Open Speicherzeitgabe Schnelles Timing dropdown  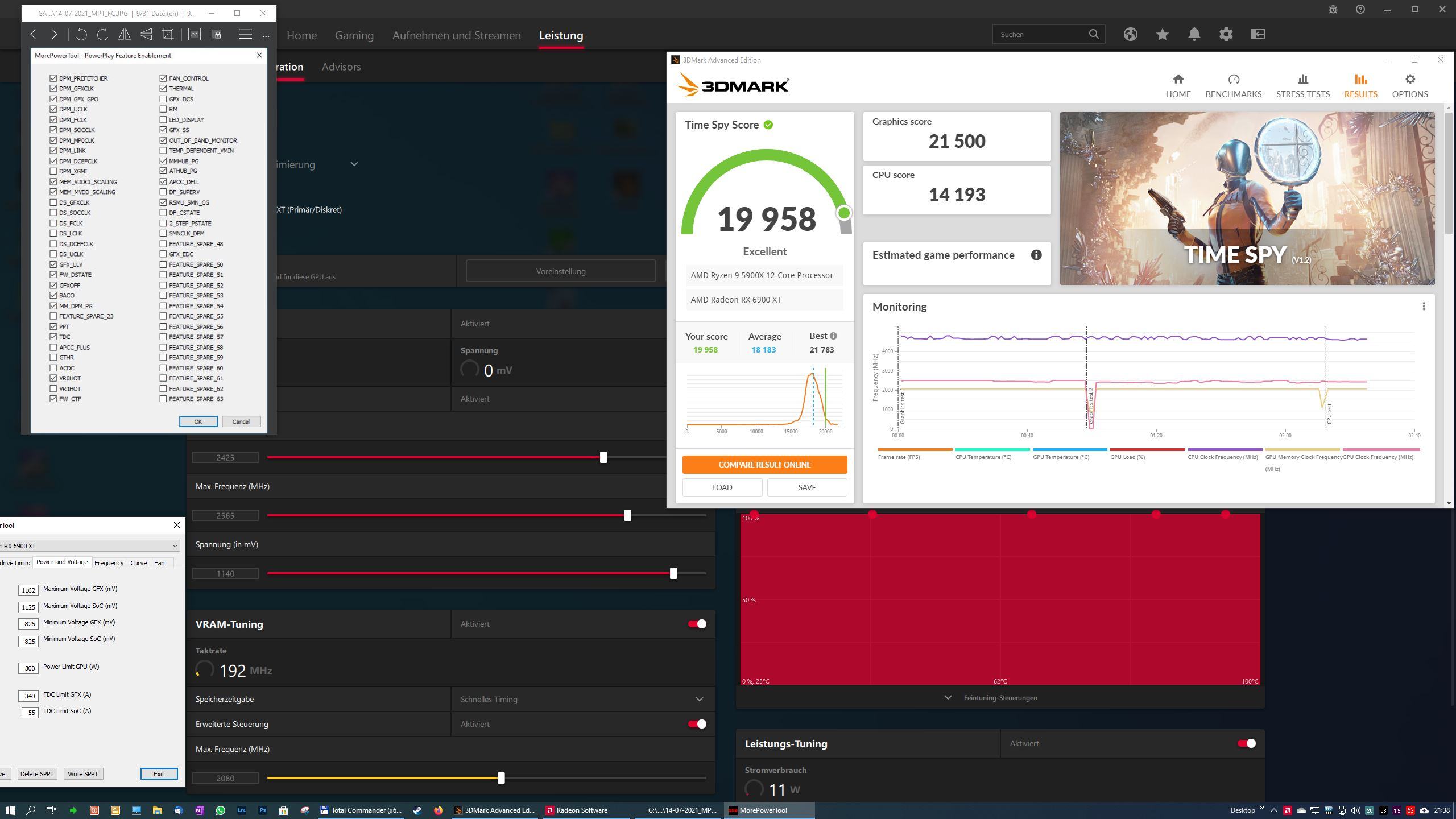point(582,699)
